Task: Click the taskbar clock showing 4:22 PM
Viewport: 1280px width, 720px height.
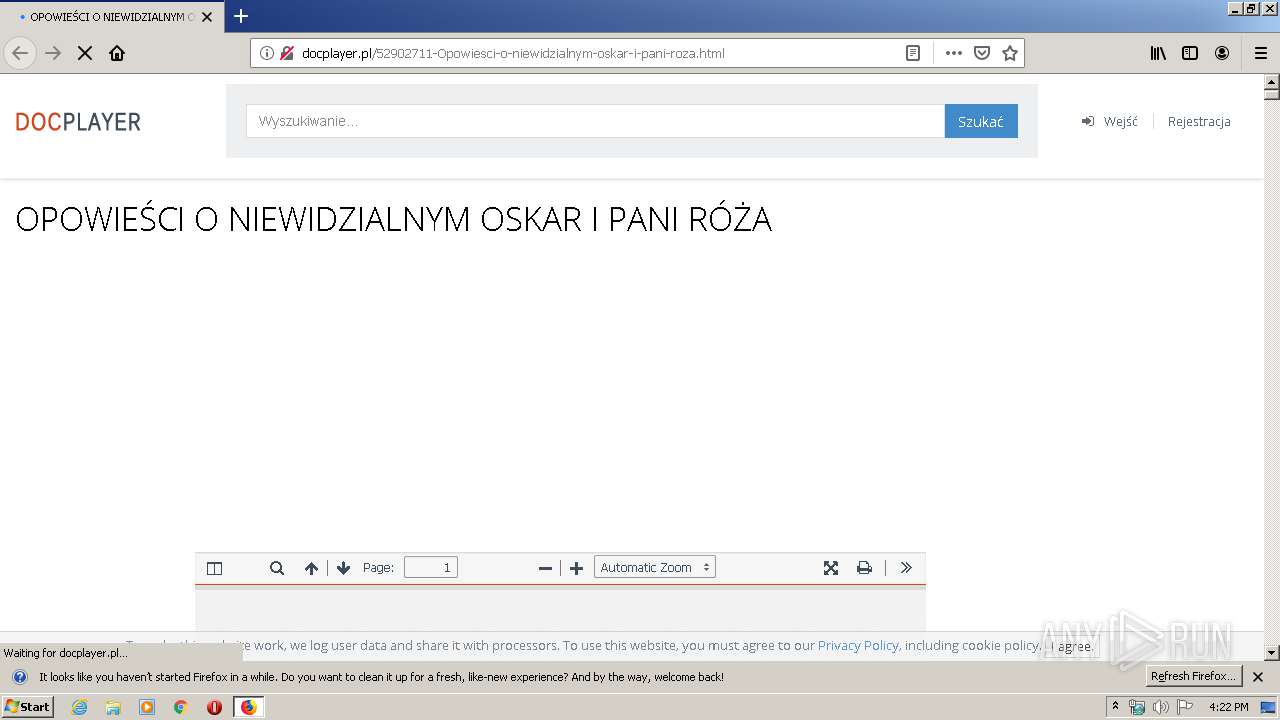Action: (1228, 707)
